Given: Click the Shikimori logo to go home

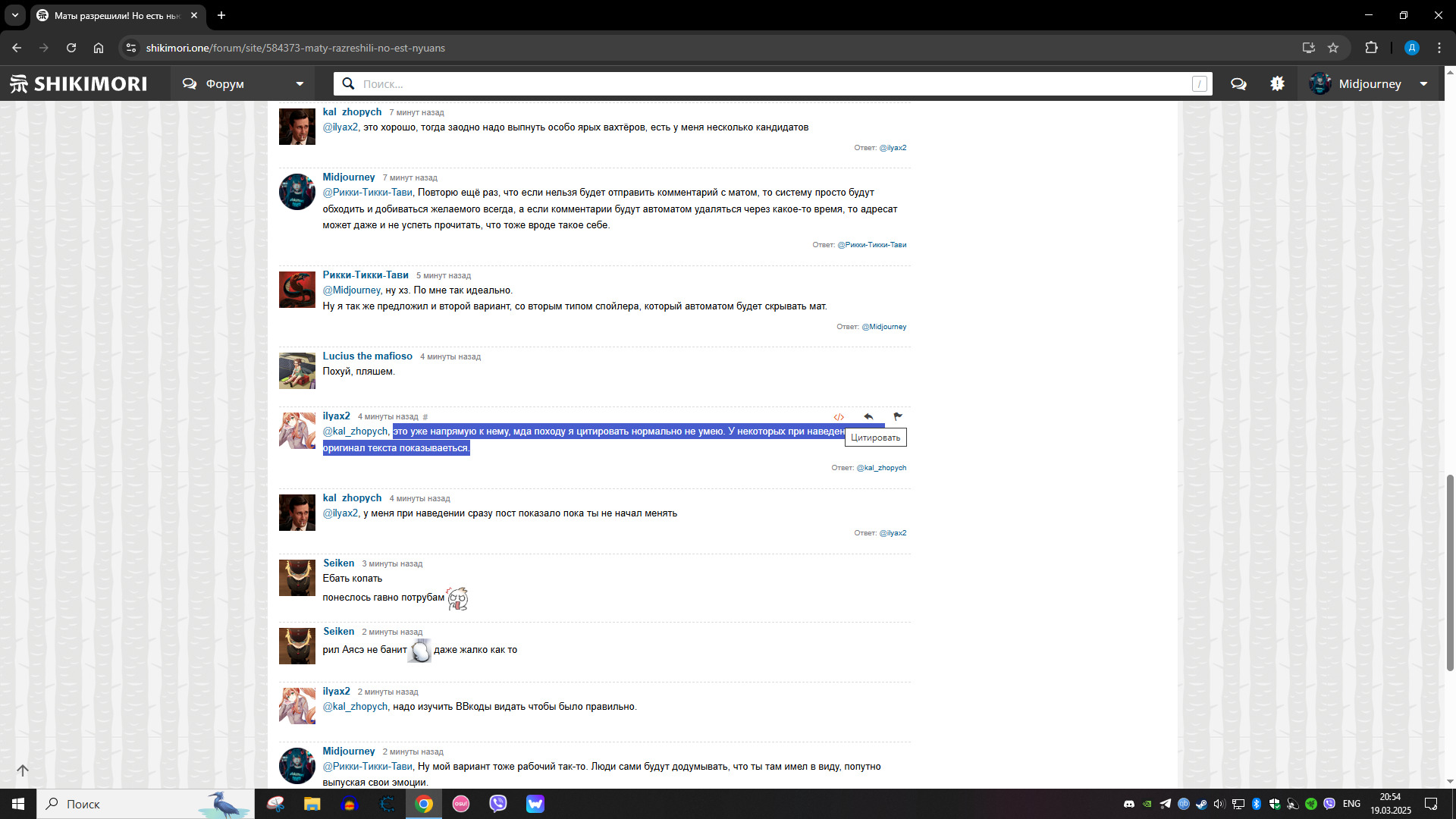Looking at the screenshot, I should (79, 84).
